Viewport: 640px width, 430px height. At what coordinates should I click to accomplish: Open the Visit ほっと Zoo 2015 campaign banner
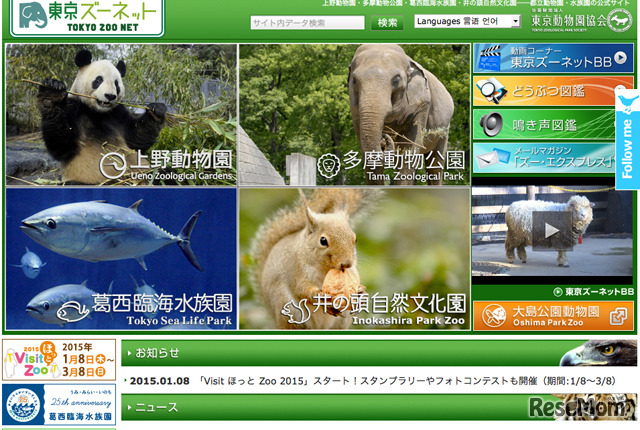tap(59, 360)
